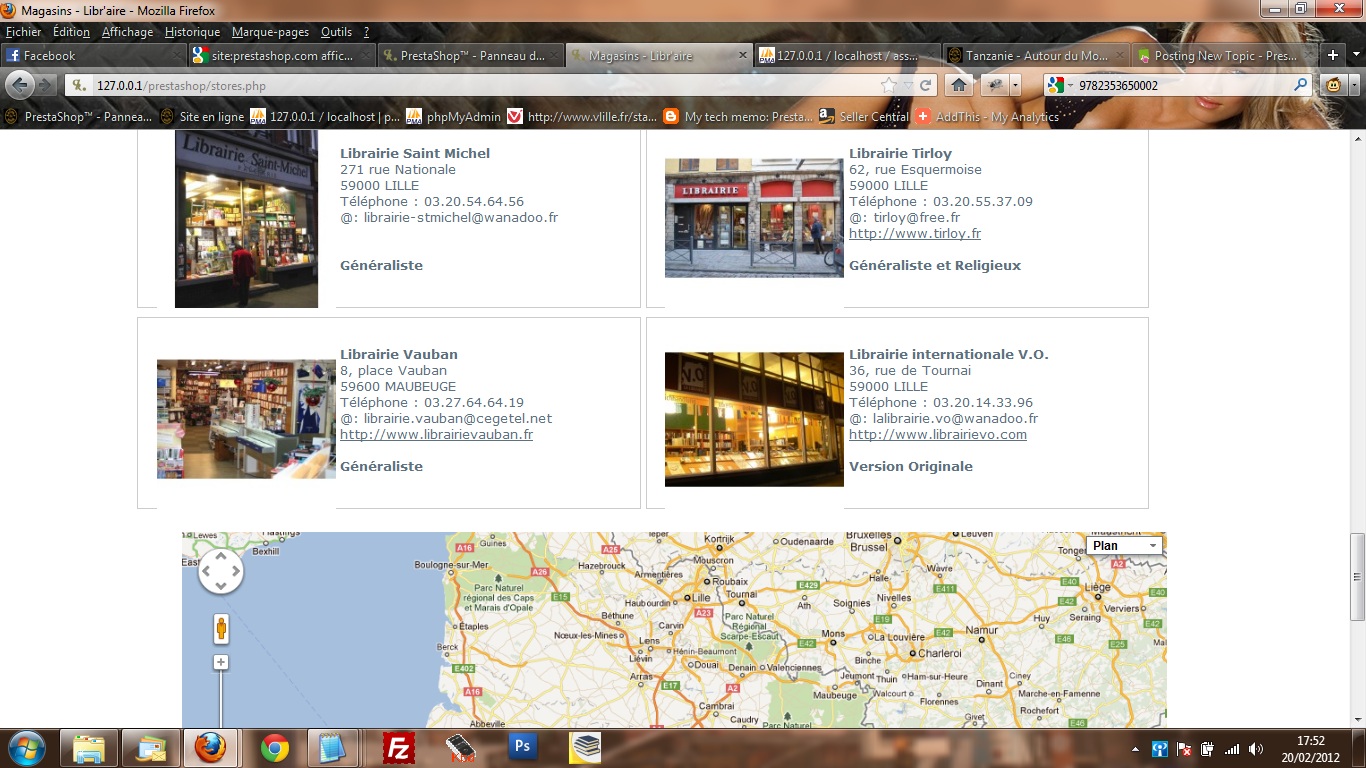
Task: Open the Fichier menu
Action: pyautogui.click(x=24, y=32)
